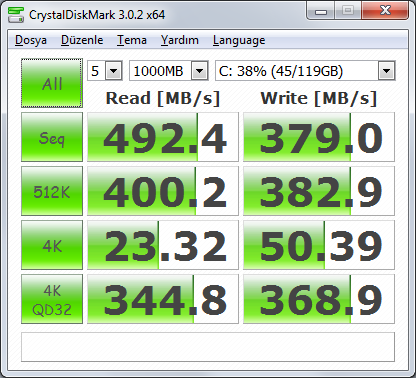Start the 512K random test
Screen dimensions: 416x378
pos(52,191)
